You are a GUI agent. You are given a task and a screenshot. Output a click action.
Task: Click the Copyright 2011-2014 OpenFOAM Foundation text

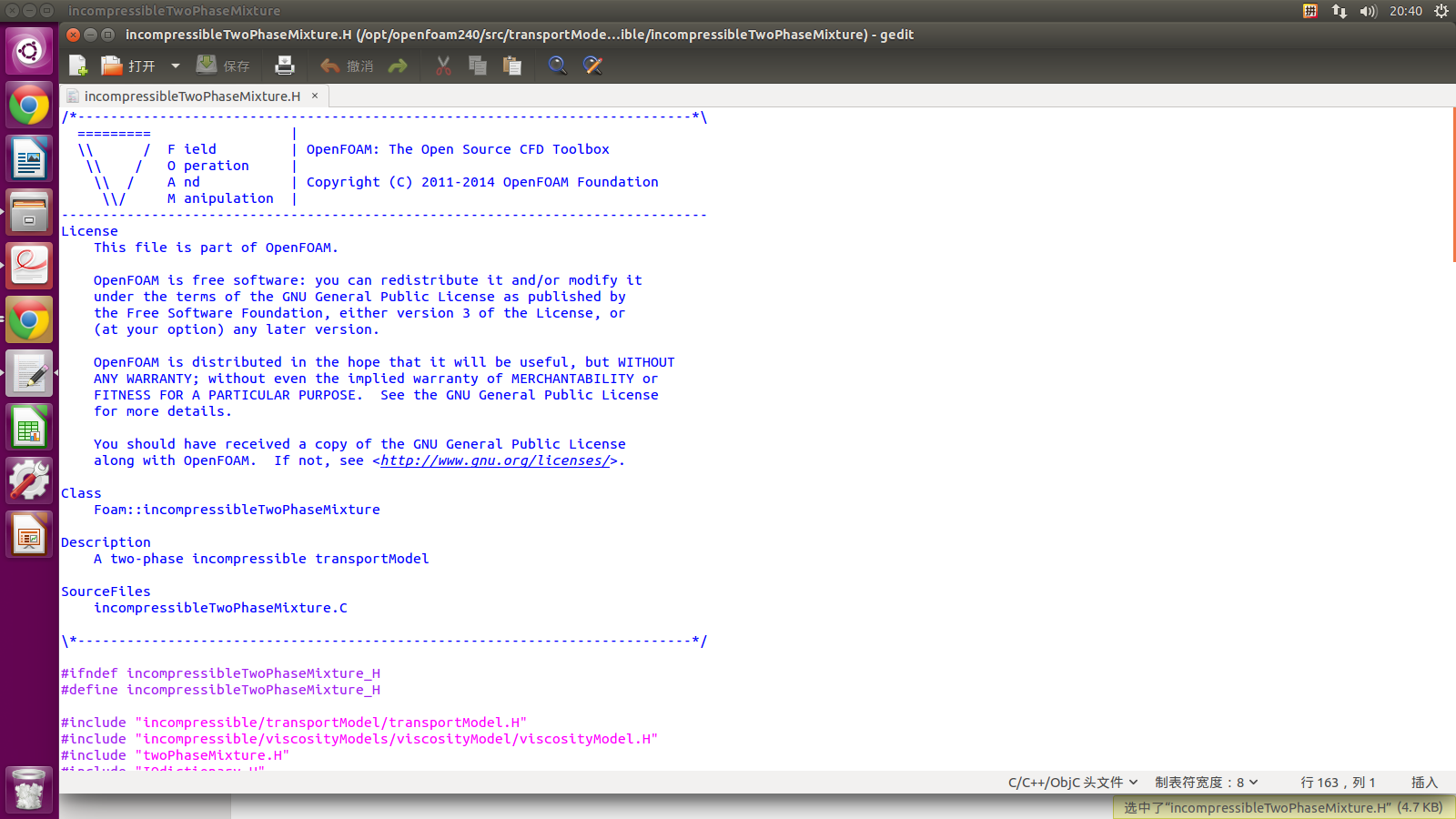point(482,182)
